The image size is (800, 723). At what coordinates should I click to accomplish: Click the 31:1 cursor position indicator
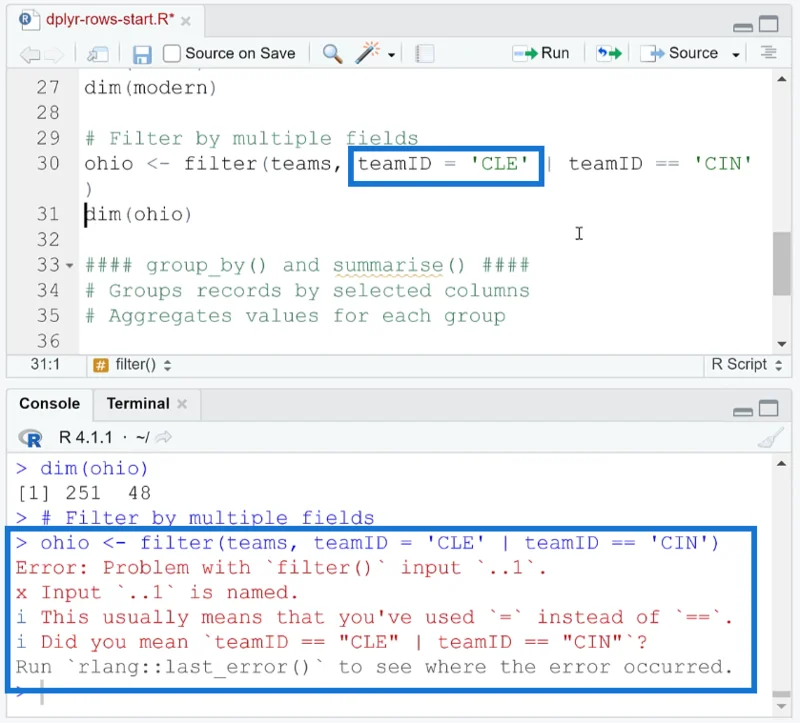[x=45, y=364]
